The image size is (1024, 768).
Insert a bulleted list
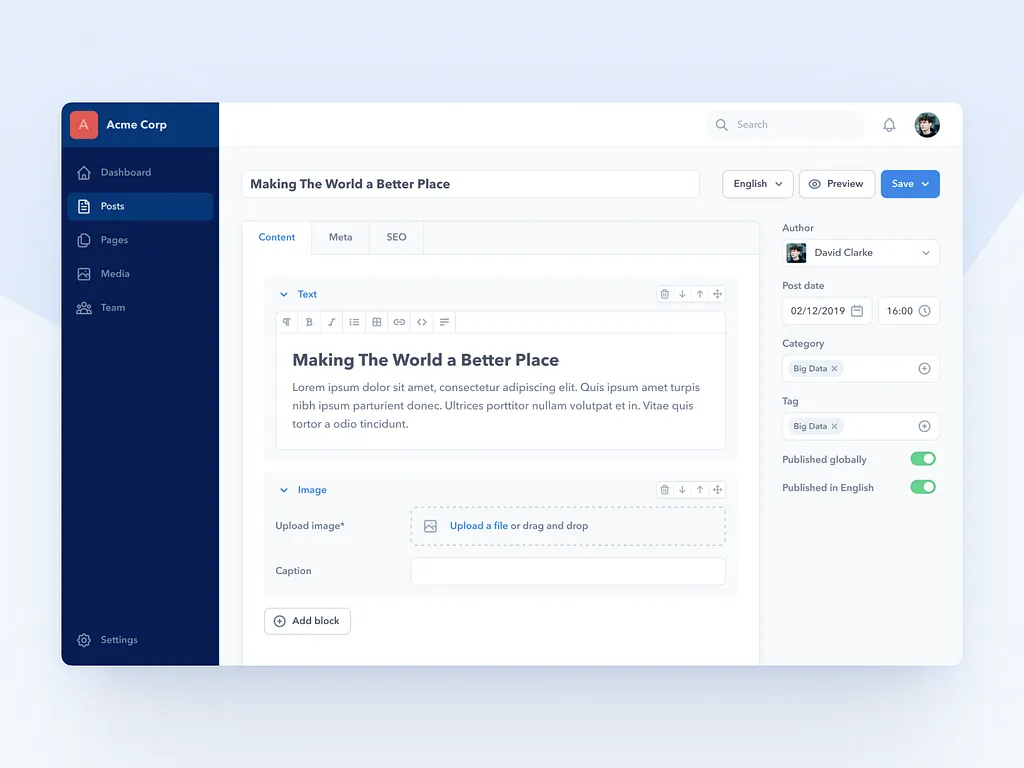pyautogui.click(x=354, y=322)
